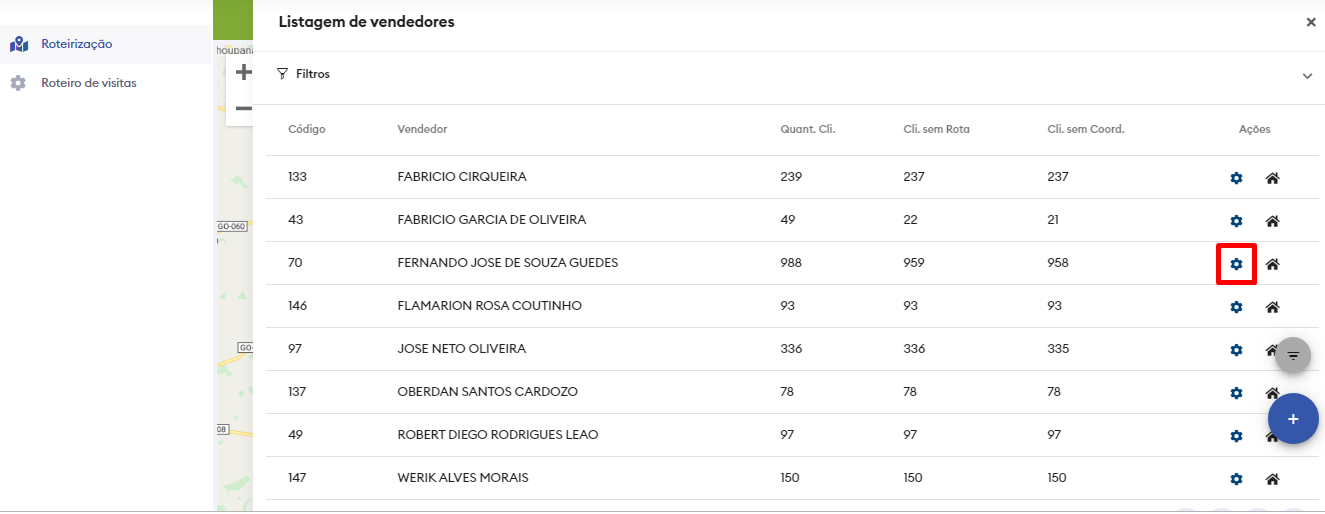Close the Listagem de vendedores panel
Screen dimensions: 1325x514
click(x=1311, y=22)
